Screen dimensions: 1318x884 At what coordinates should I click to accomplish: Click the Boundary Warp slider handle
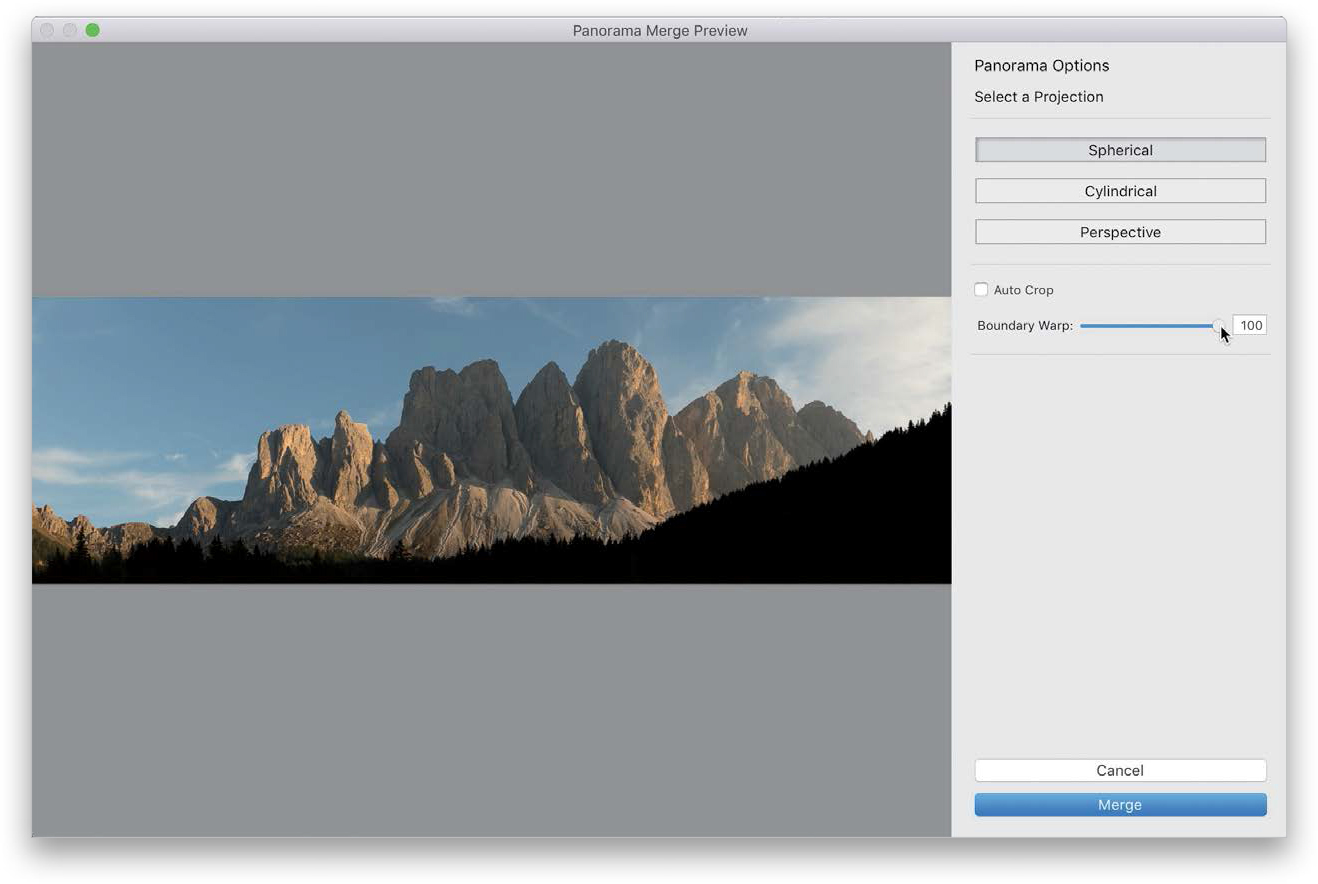pos(1218,325)
